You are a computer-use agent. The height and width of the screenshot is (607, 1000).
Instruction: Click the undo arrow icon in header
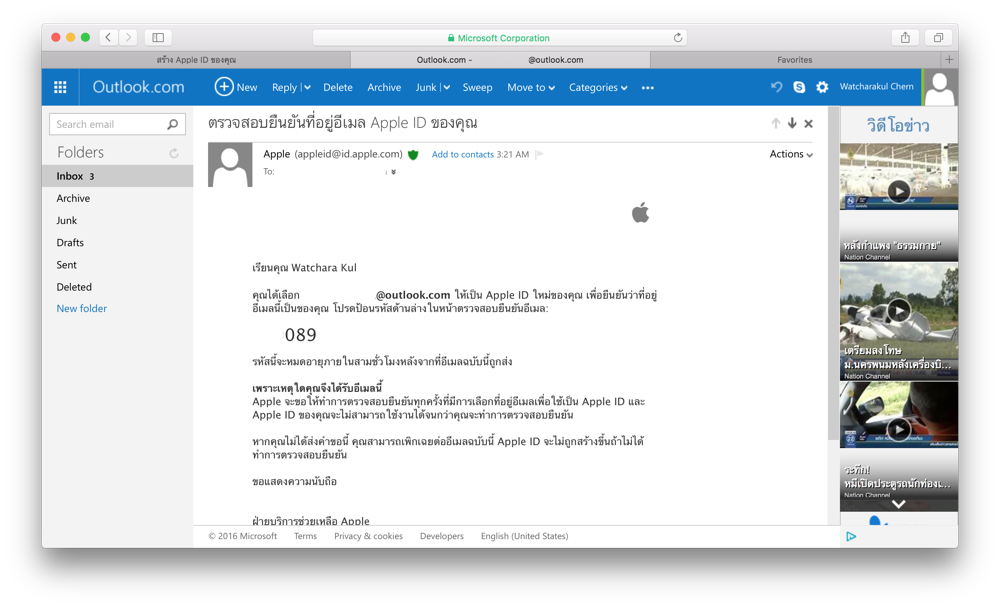point(776,87)
